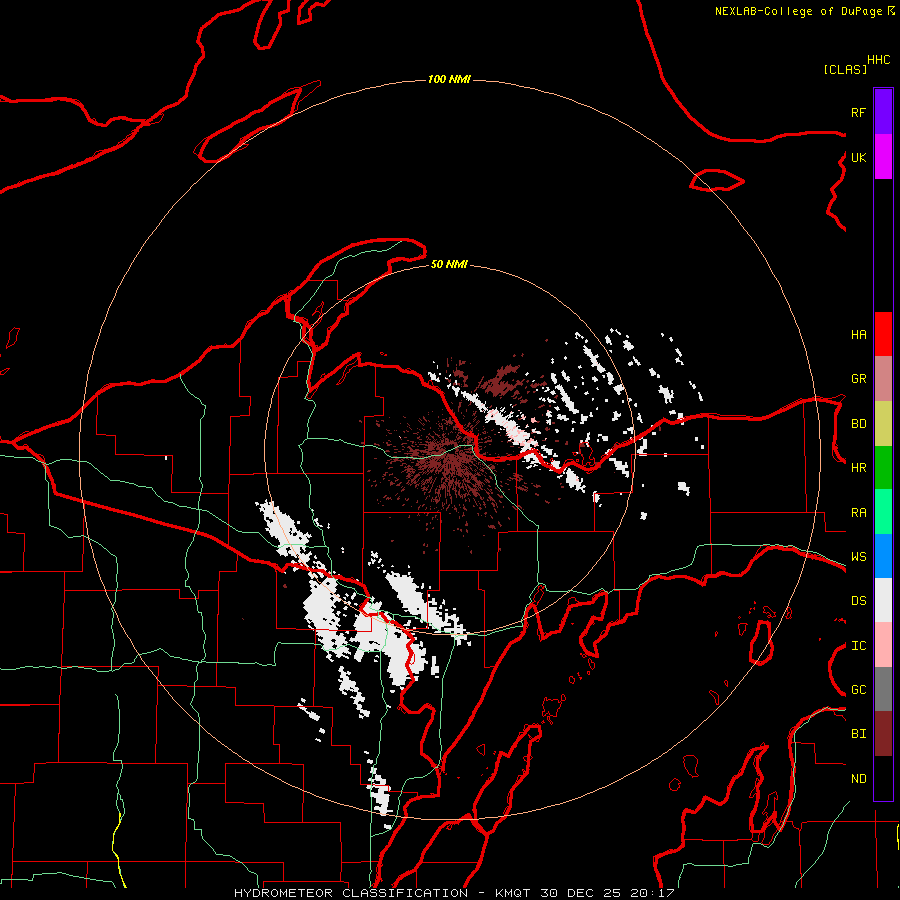The image size is (900, 900).
Task: Click the DS white legend swatch
Action: click(883, 600)
